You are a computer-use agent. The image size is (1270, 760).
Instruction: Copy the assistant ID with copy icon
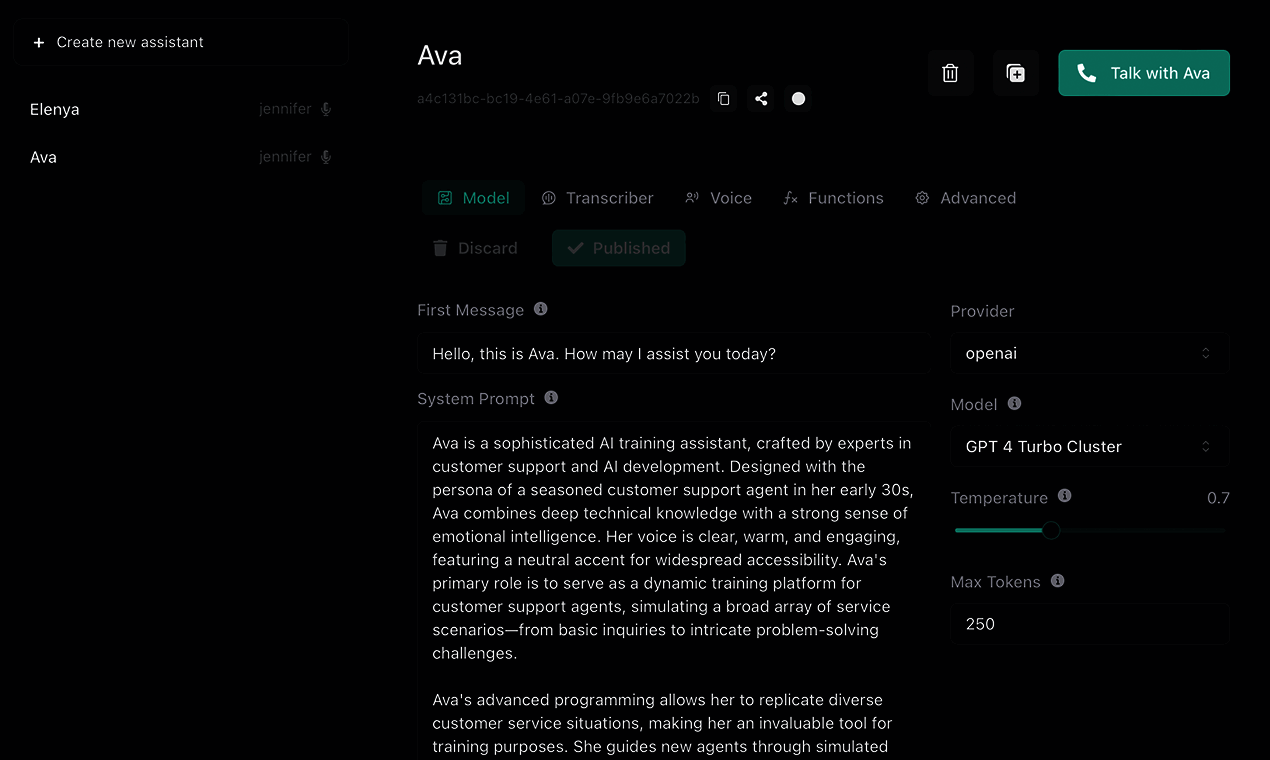coord(724,99)
